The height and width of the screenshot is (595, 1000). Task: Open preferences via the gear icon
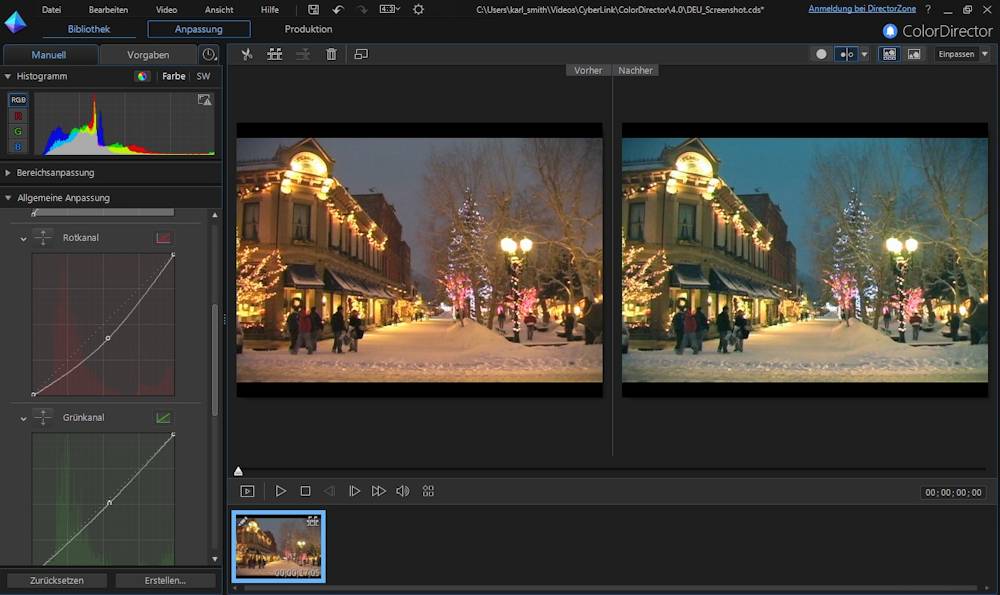(418, 9)
